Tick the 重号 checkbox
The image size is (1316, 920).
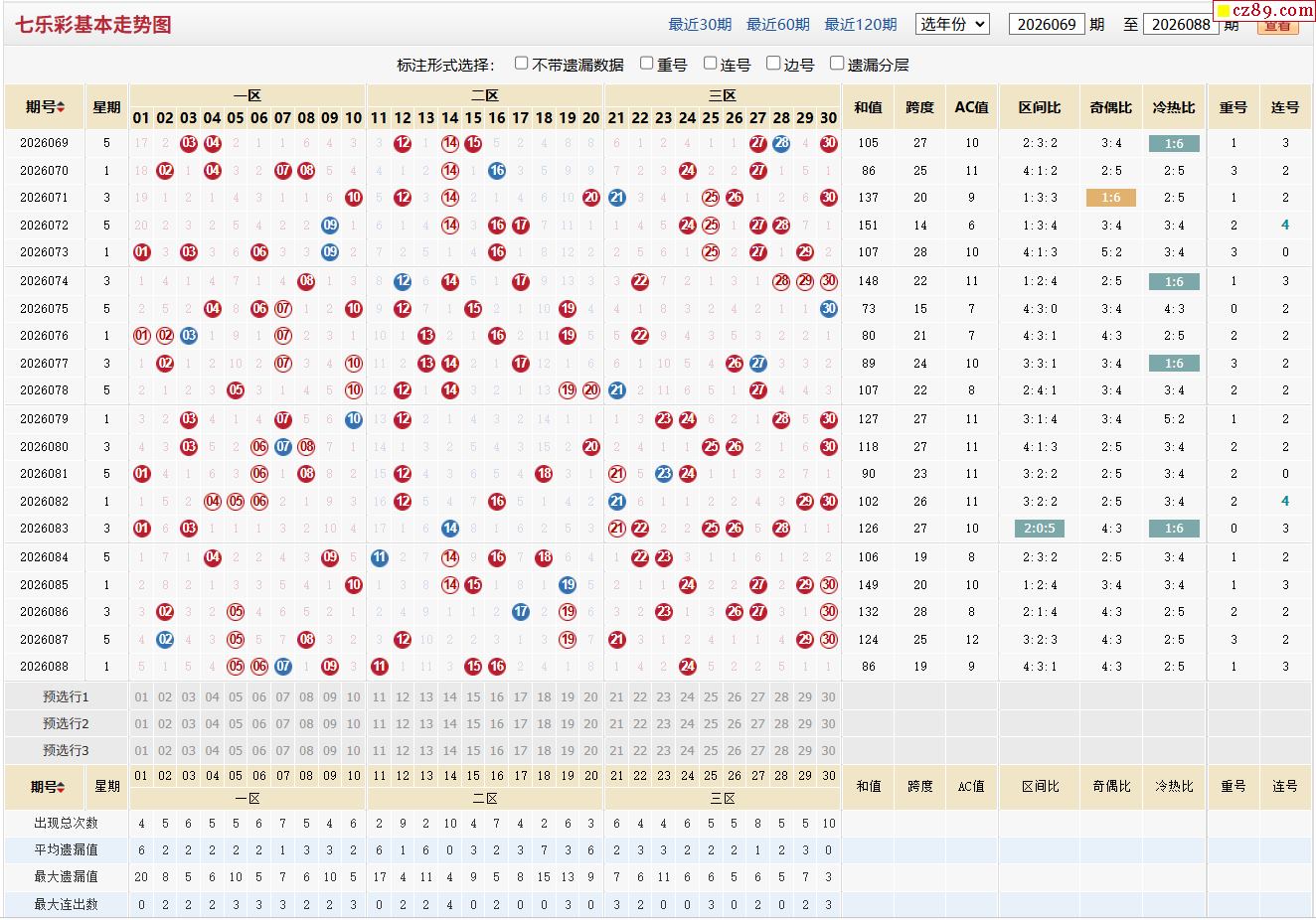click(x=647, y=64)
